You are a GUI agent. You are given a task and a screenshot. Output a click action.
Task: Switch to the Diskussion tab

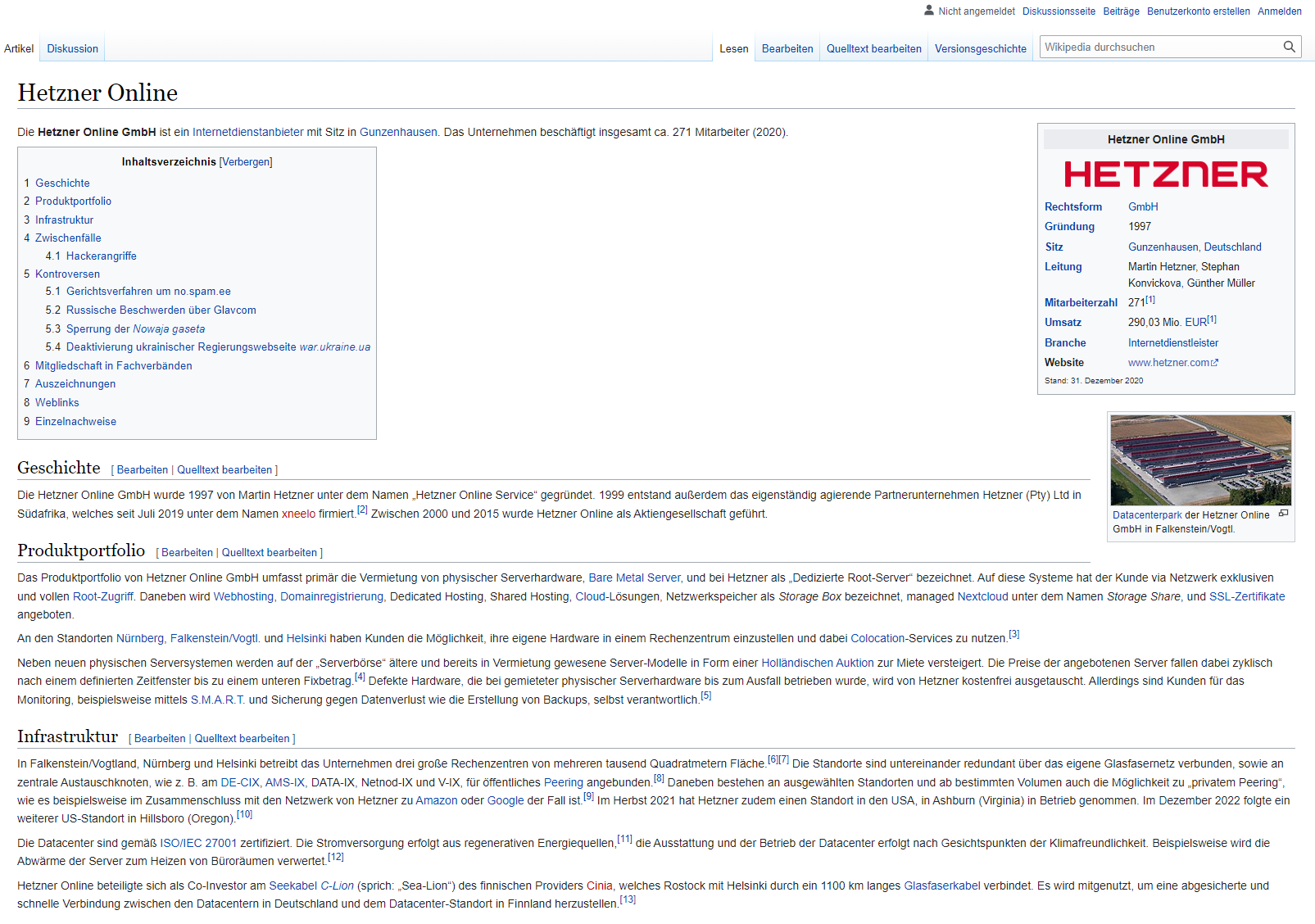click(72, 48)
